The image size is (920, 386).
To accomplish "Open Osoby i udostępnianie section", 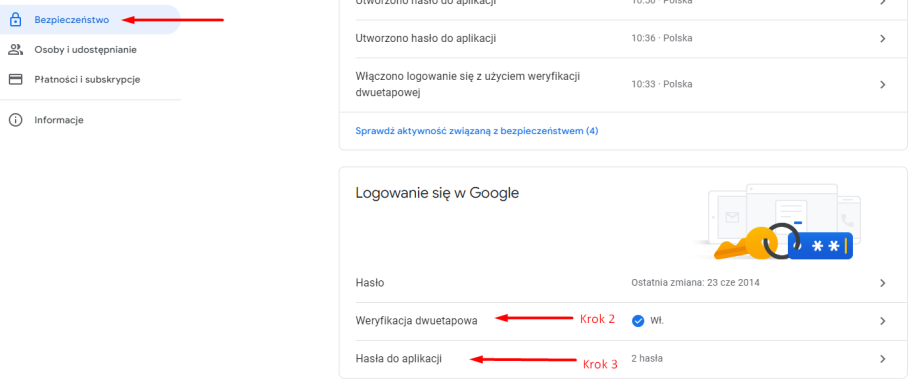I will pyautogui.click(x=86, y=50).
